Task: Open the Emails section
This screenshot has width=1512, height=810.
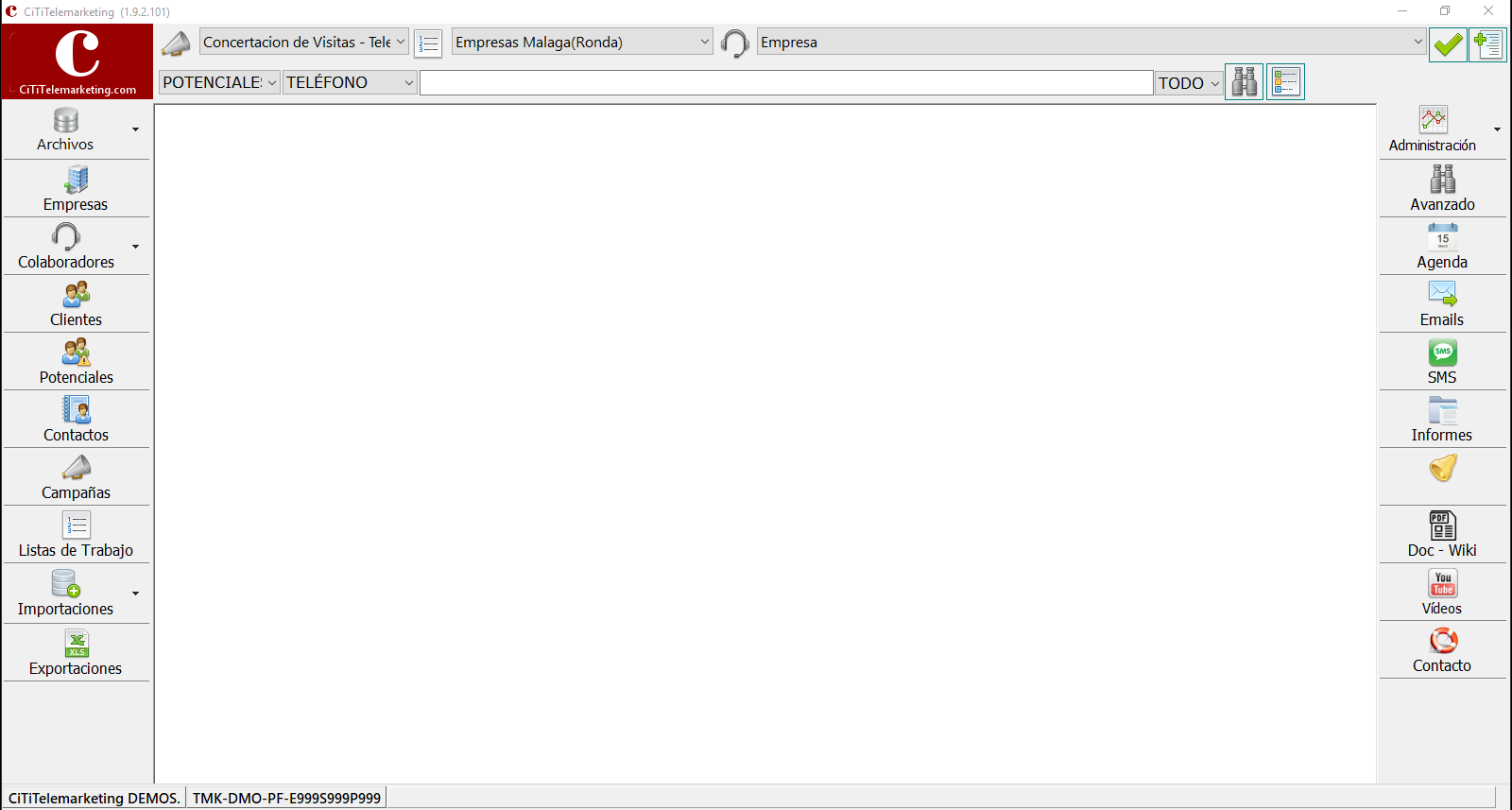Action: [x=1442, y=304]
